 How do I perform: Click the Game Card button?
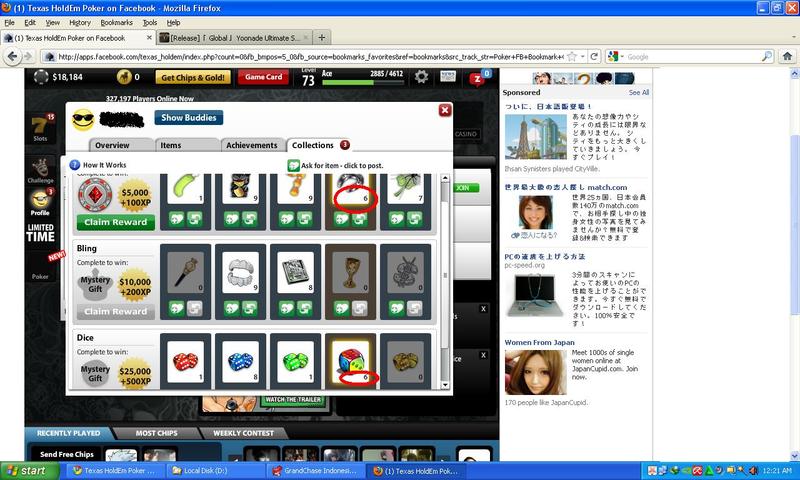(x=263, y=77)
